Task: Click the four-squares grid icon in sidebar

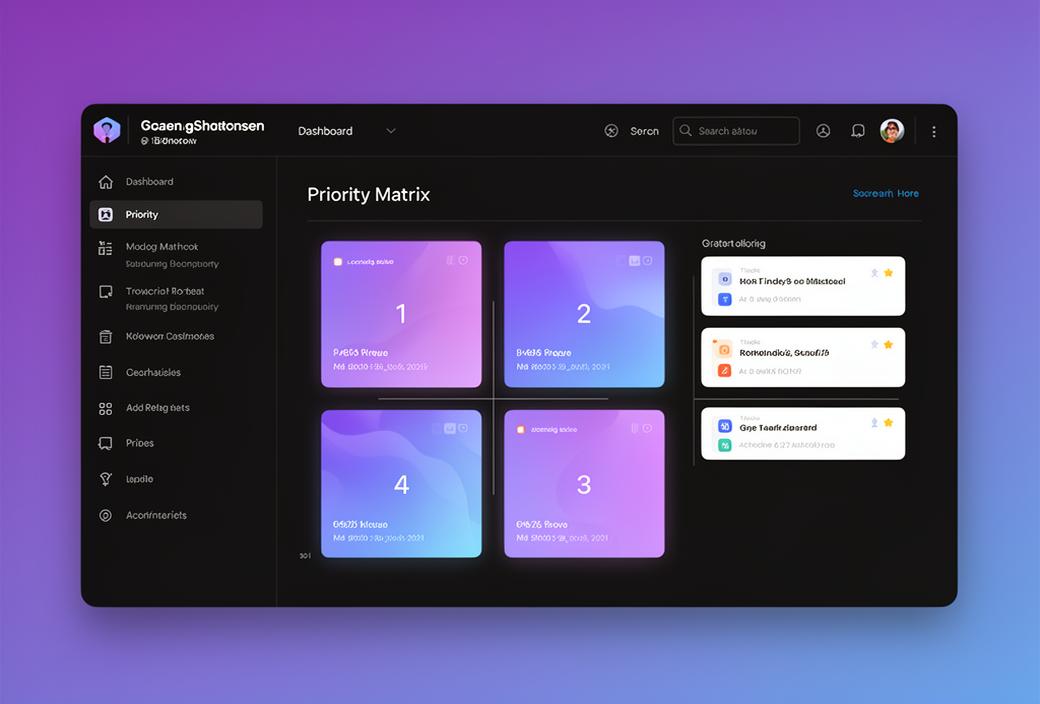Action: [105, 408]
